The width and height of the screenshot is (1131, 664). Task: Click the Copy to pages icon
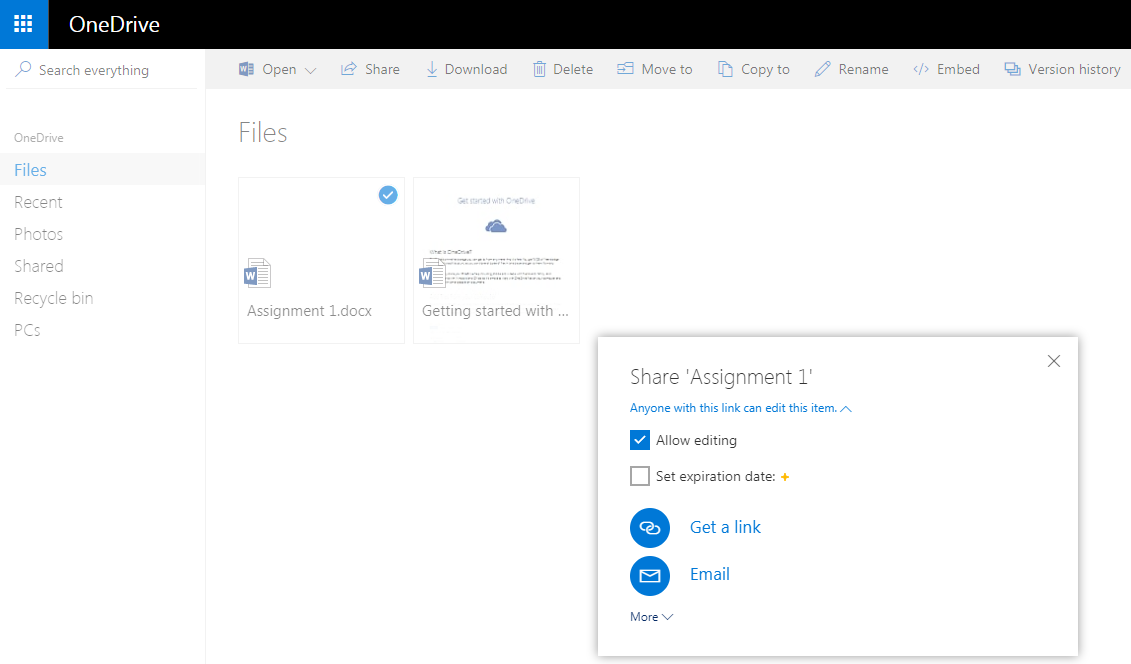725,69
